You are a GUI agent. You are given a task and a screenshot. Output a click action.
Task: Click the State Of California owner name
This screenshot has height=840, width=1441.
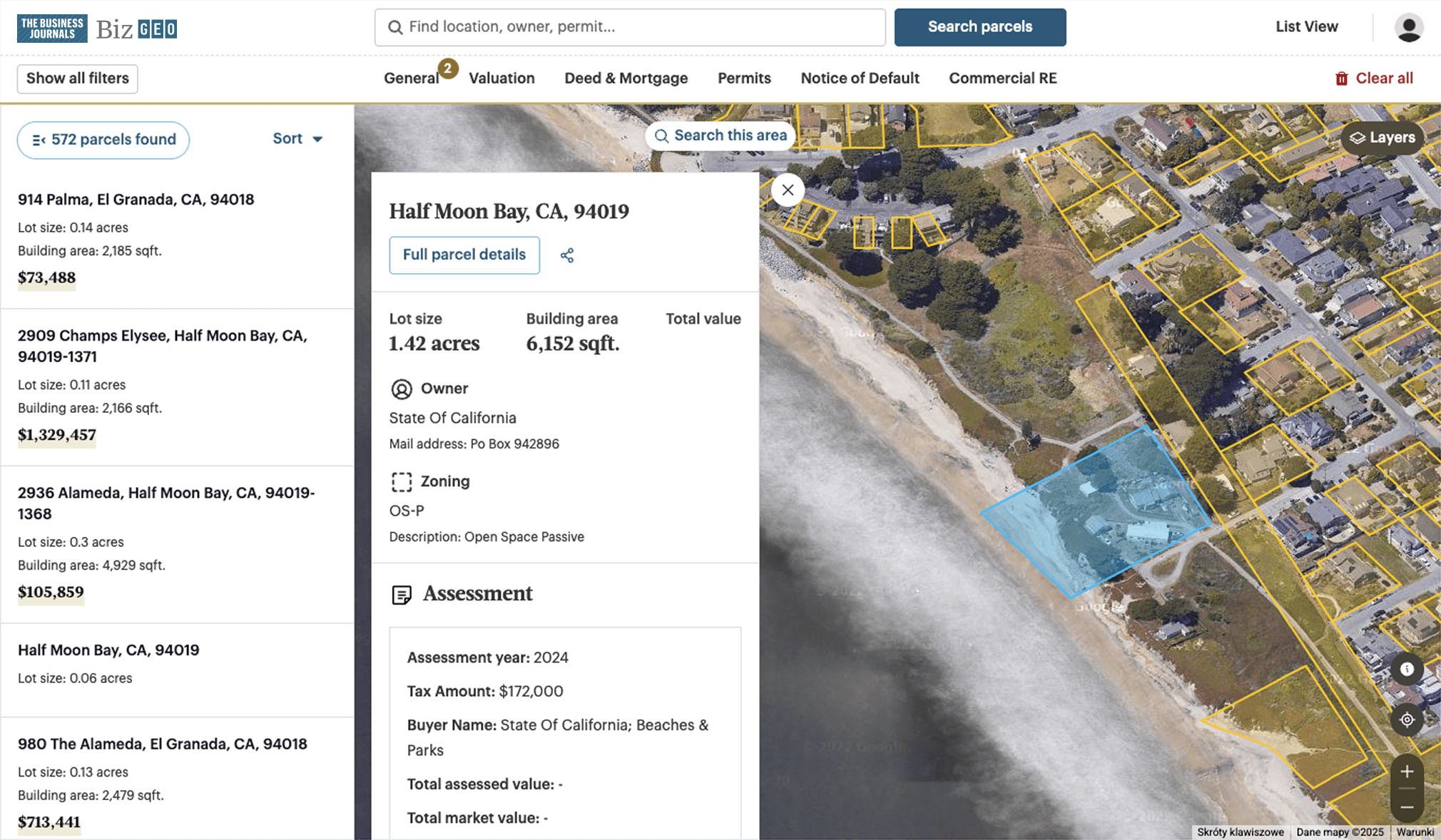[452, 418]
